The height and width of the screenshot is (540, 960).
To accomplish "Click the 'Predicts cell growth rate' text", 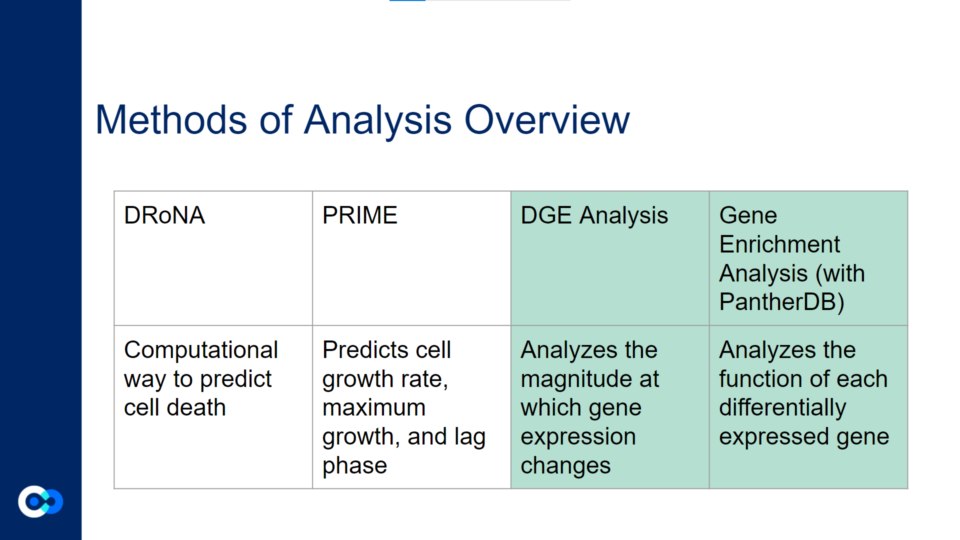I will 386,365.
